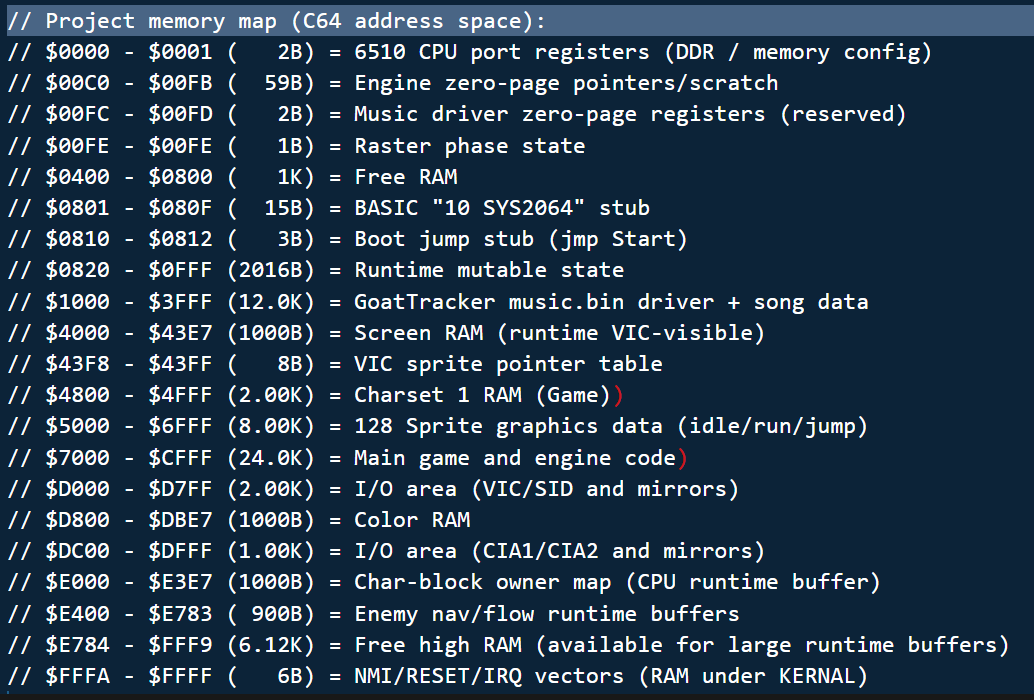Click the 'Color RAM' comment text
The image size is (1034, 700).
tap(412, 519)
